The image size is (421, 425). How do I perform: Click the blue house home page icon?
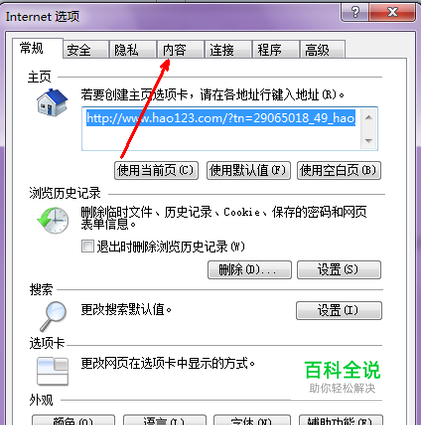click(52, 102)
